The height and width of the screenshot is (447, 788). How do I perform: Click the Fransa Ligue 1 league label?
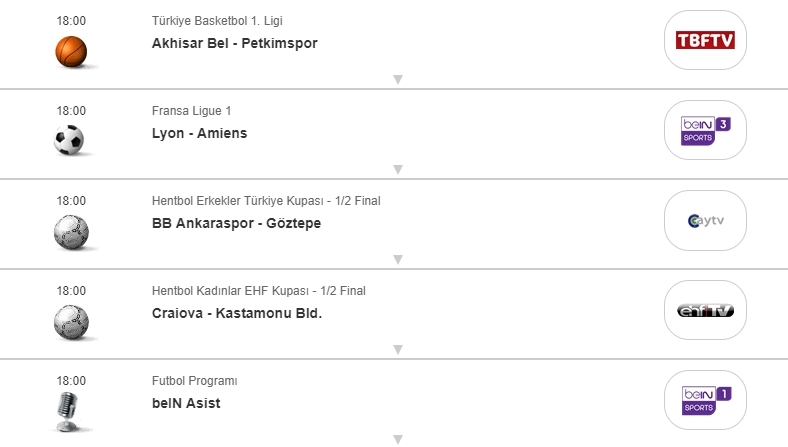pos(192,111)
